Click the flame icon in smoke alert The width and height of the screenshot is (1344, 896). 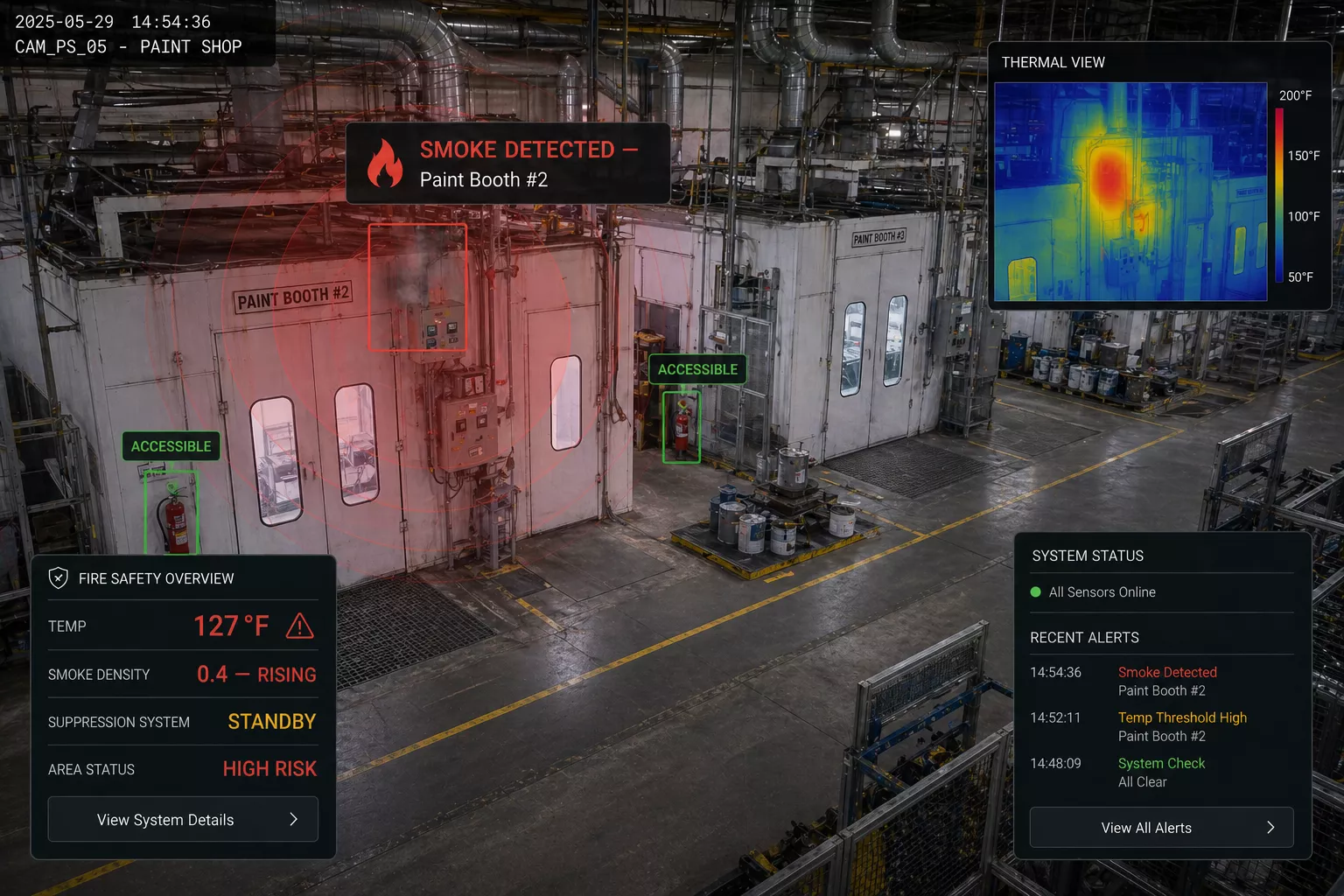point(385,164)
